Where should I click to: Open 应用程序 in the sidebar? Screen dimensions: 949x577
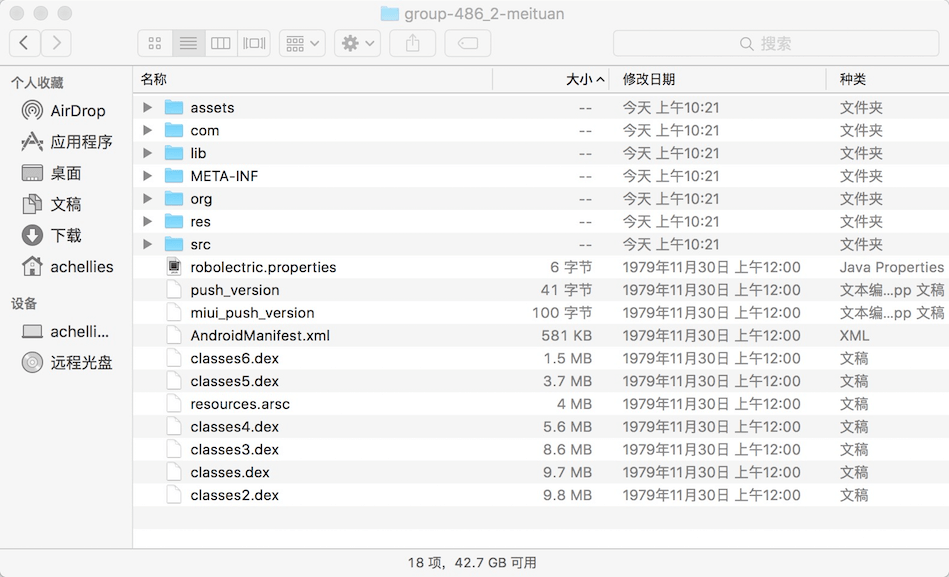(x=67, y=142)
